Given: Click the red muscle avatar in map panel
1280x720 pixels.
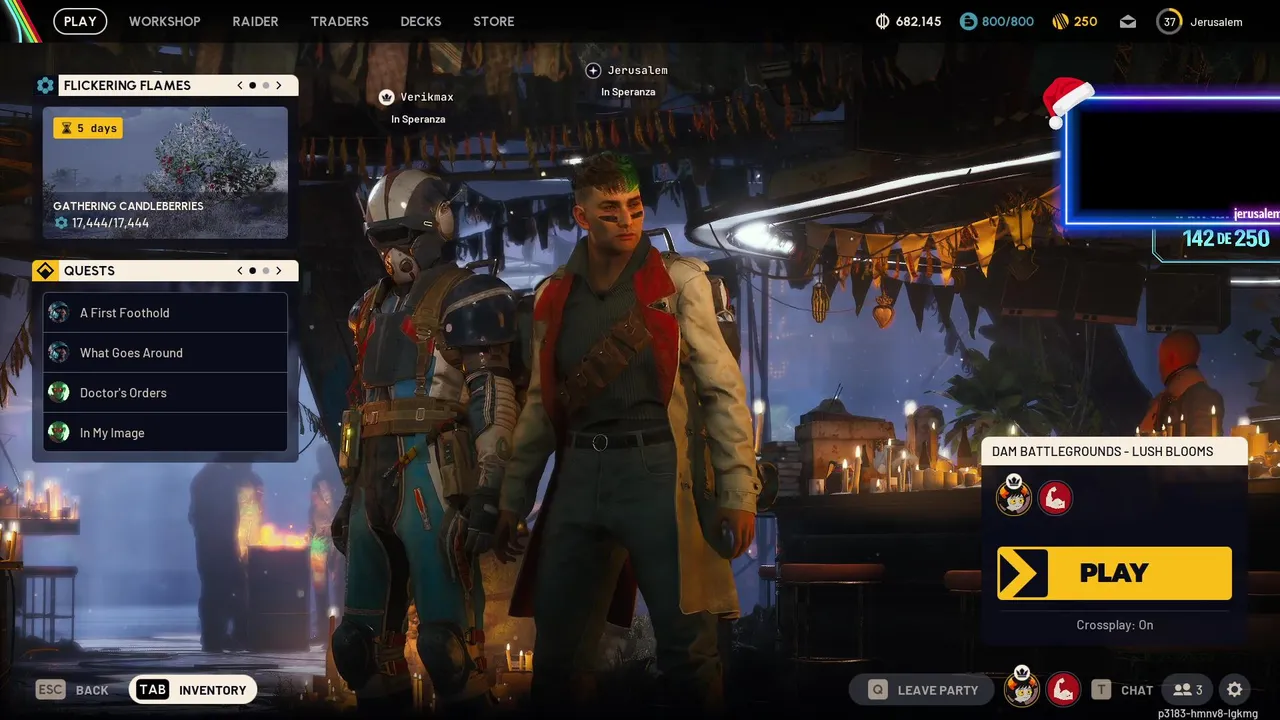Looking at the screenshot, I should tap(1055, 497).
